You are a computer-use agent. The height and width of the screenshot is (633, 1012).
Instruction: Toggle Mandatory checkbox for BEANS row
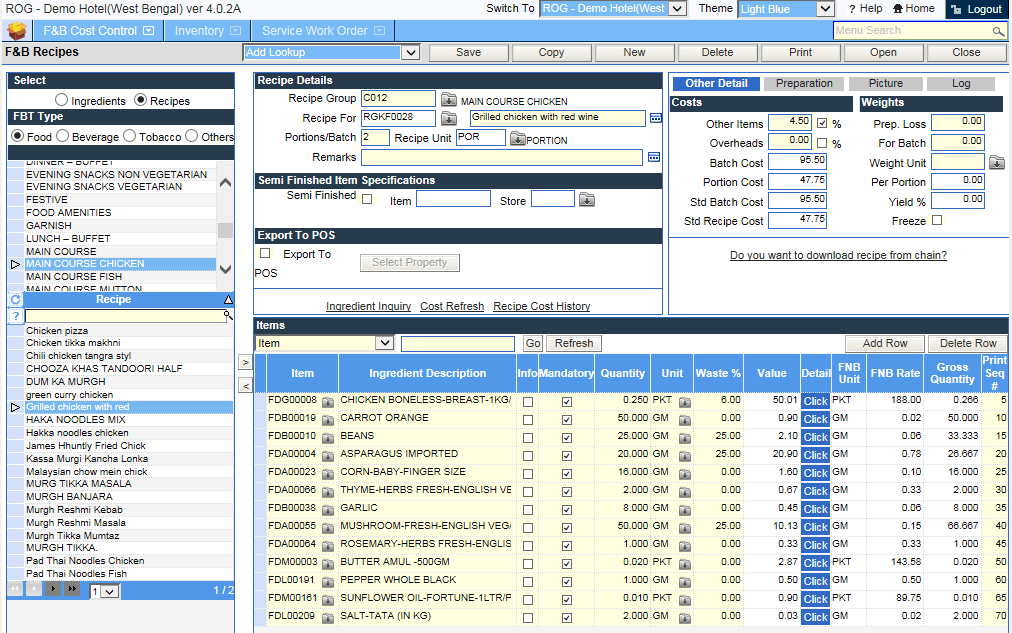tap(567, 437)
